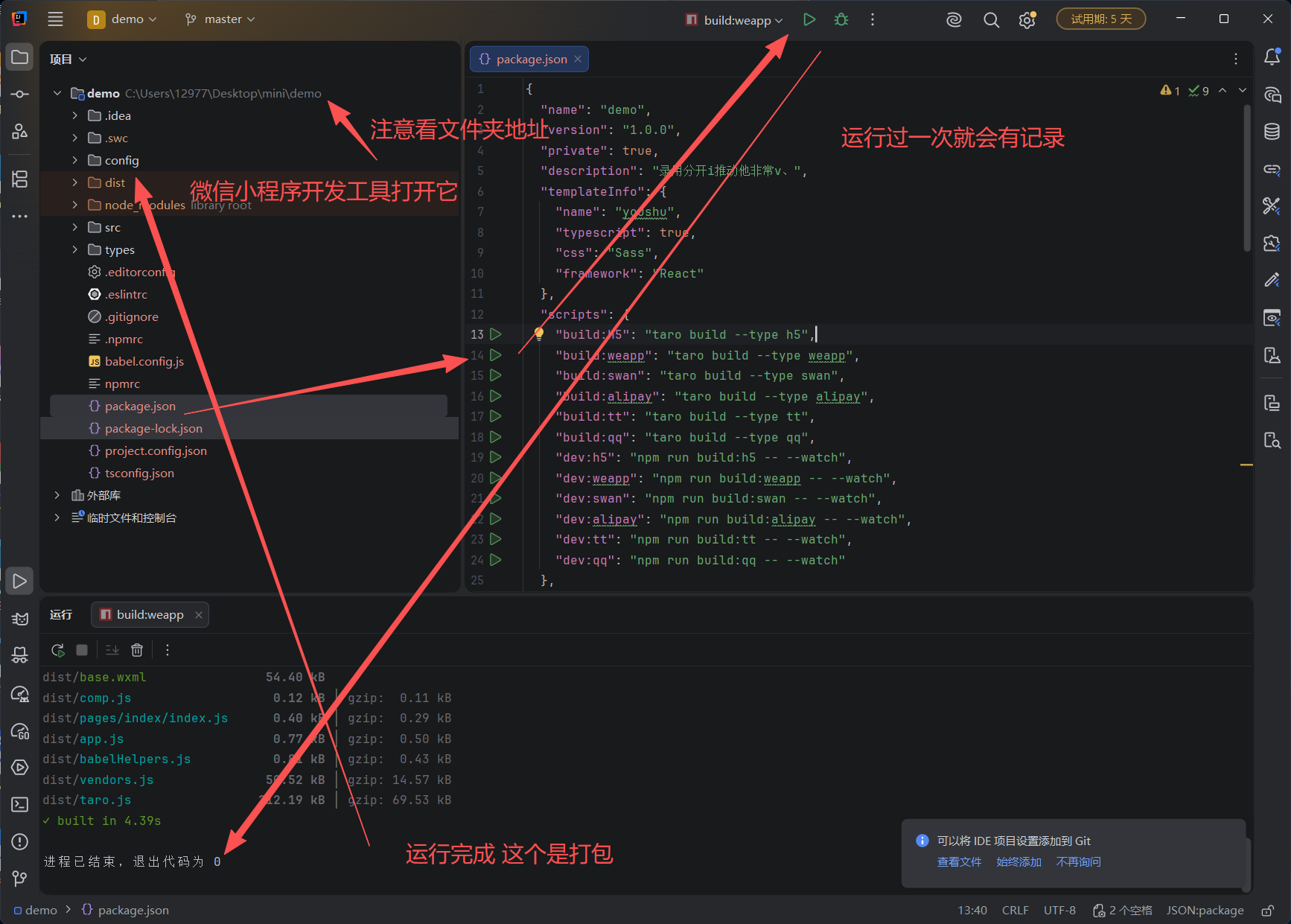1291x924 pixels.
Task: Collapse the demo root folder
Action: click(57, 93)
